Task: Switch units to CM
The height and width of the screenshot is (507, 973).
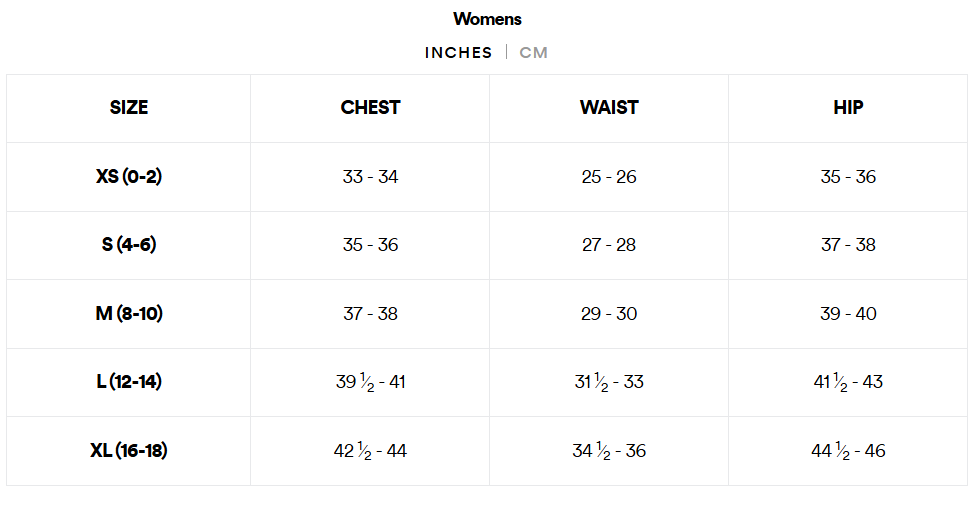Action: (533, 52)
